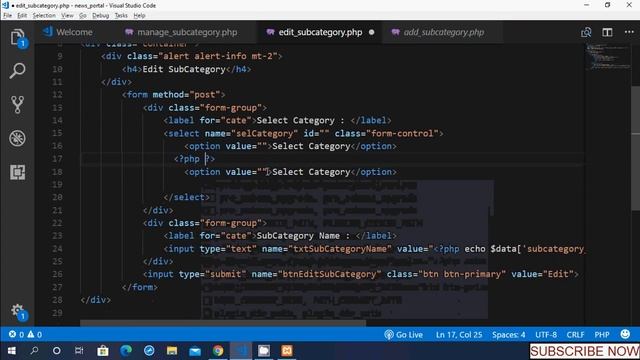This screenshot has width=640, height=360.
Task: Click the Open Changes icon in editor toolbar
Action: (x=586, y=32)
